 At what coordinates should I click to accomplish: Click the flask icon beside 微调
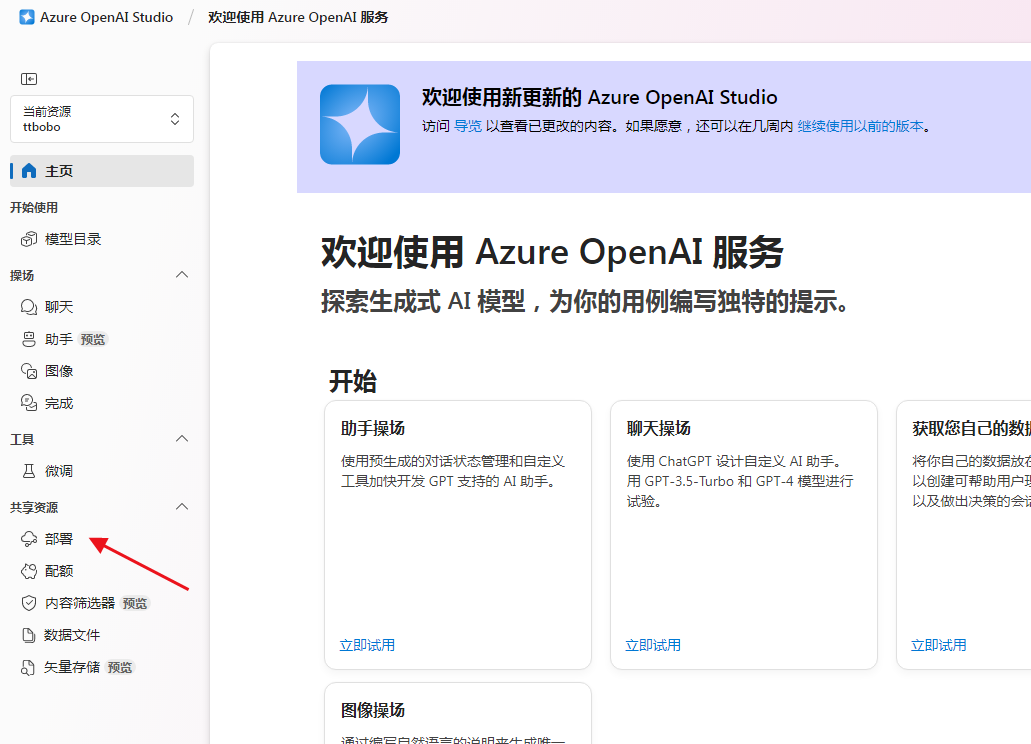[29, 471]
